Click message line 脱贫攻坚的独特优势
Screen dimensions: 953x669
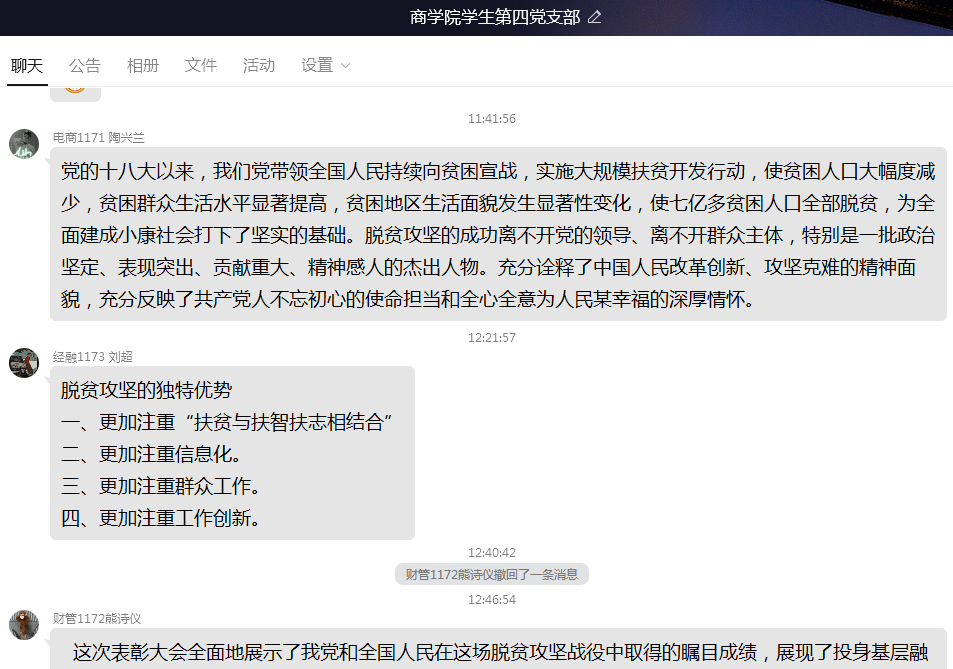146,390
